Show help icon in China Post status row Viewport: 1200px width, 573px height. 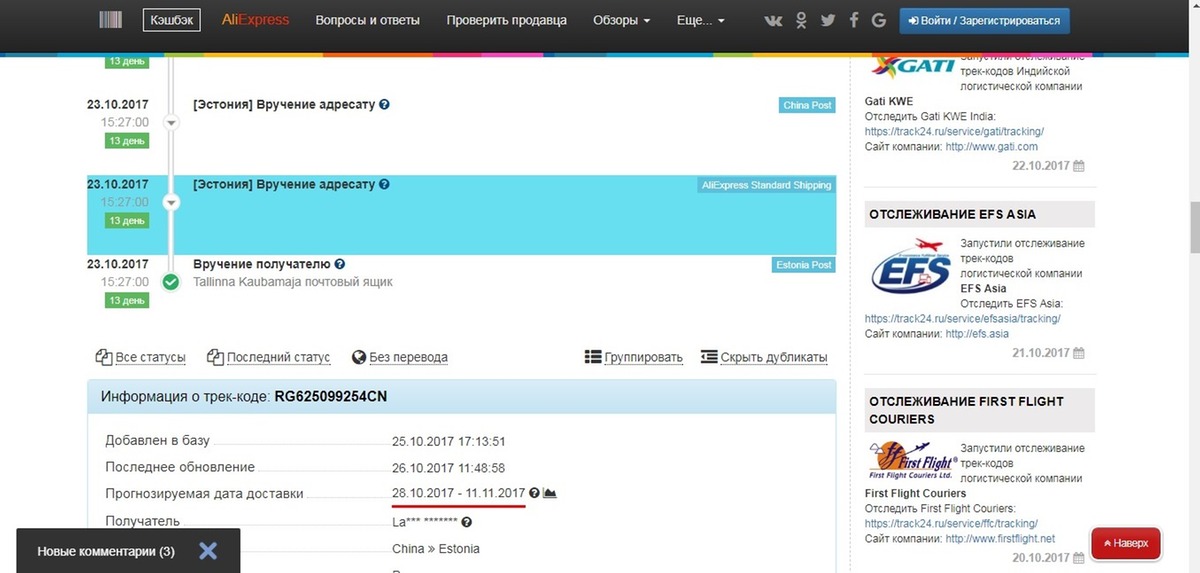[x=385, y=104]
